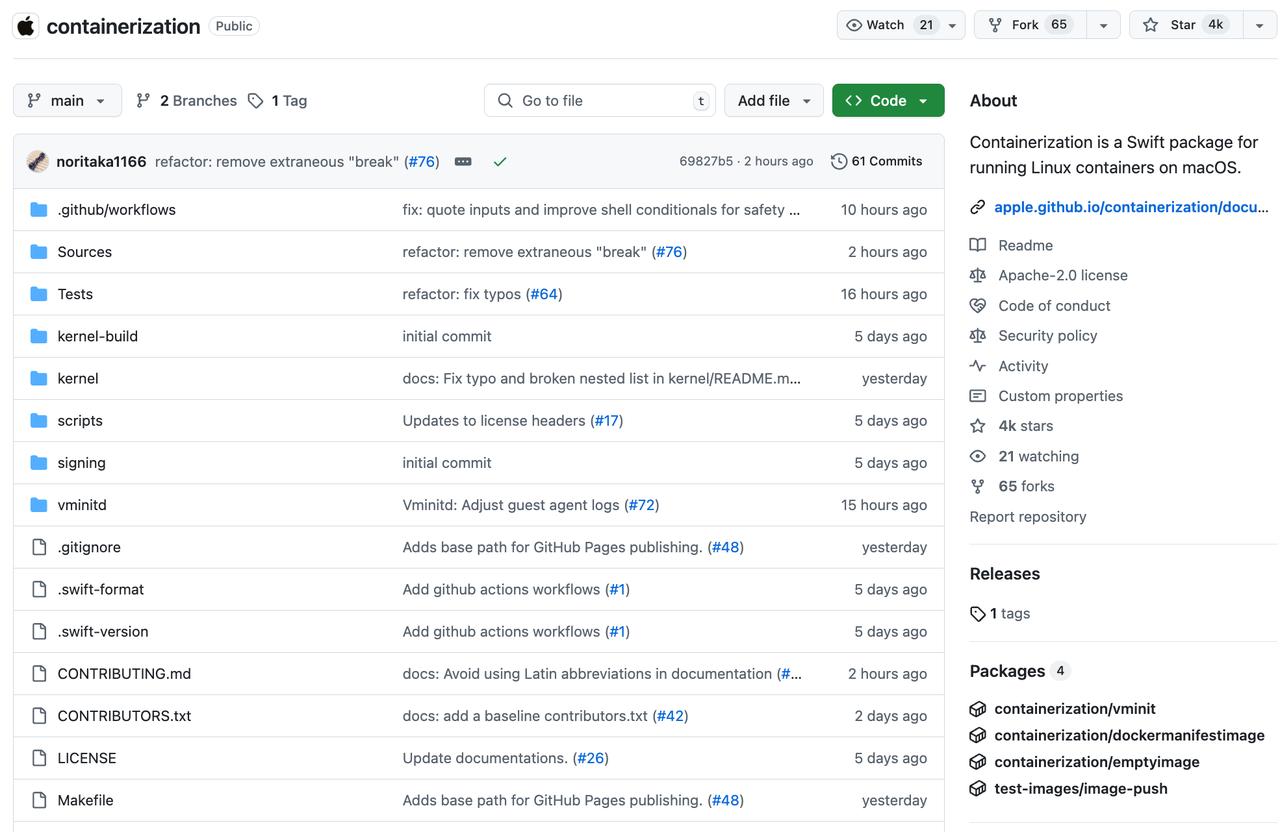Image resolution: width=1280 pixels, height=832 pixels.
Task: Open the Releases heading link
Action: 1005,574
